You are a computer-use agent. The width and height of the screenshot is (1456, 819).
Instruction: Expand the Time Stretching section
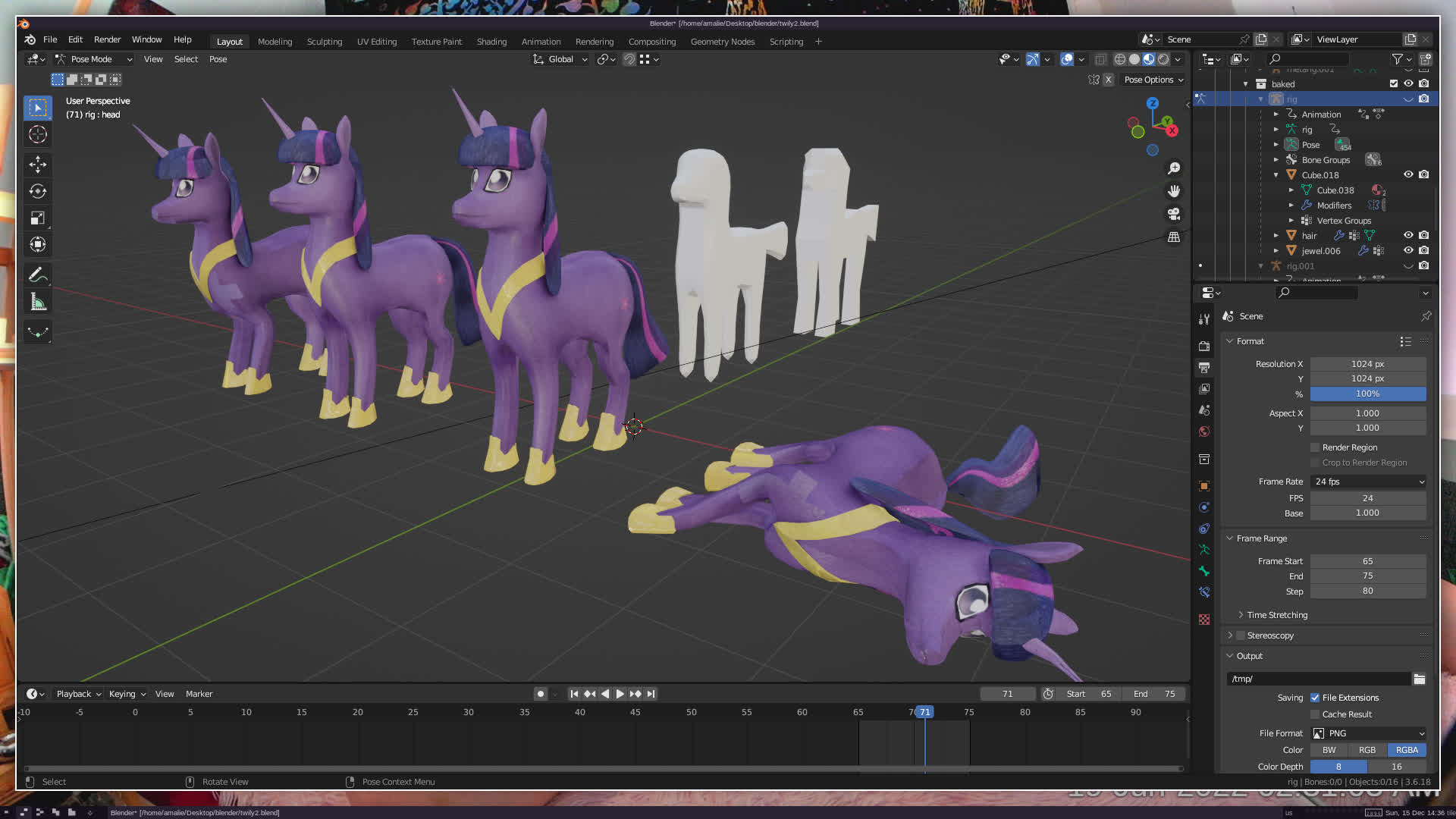(x=1277, y=615)
